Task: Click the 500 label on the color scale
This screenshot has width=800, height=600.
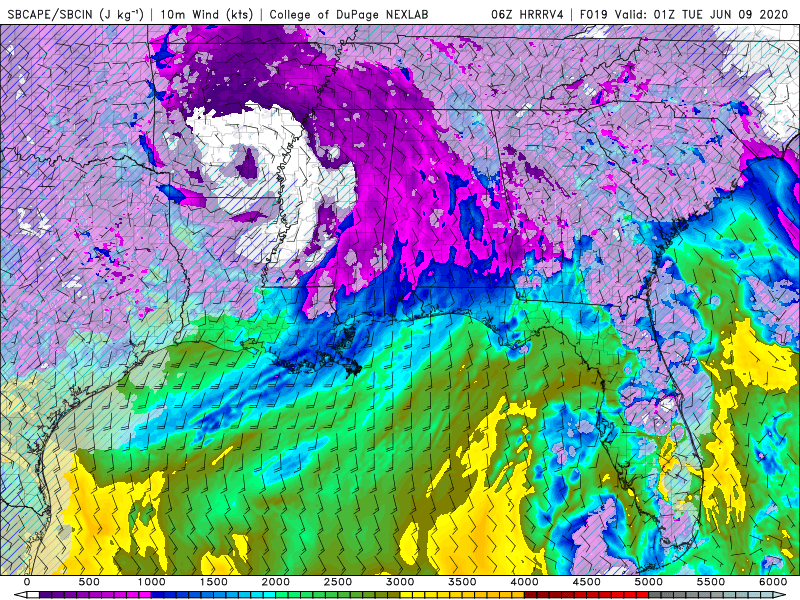Action: (x=89, y=582)
